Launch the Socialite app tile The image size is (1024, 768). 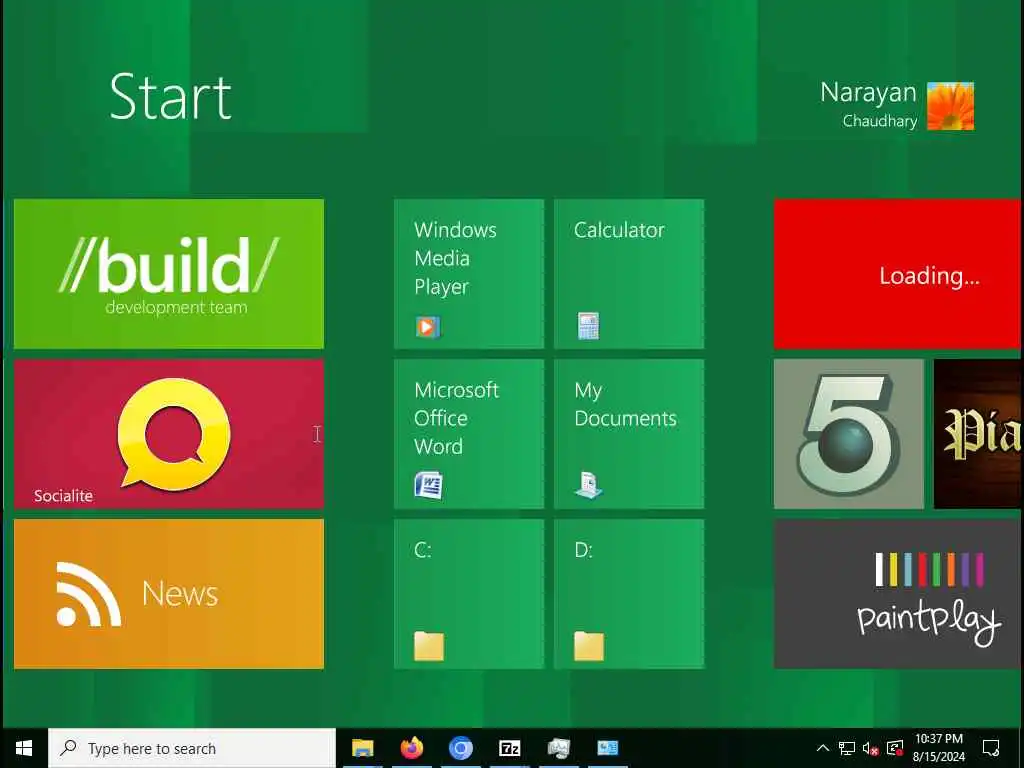(x=168, y=434)
